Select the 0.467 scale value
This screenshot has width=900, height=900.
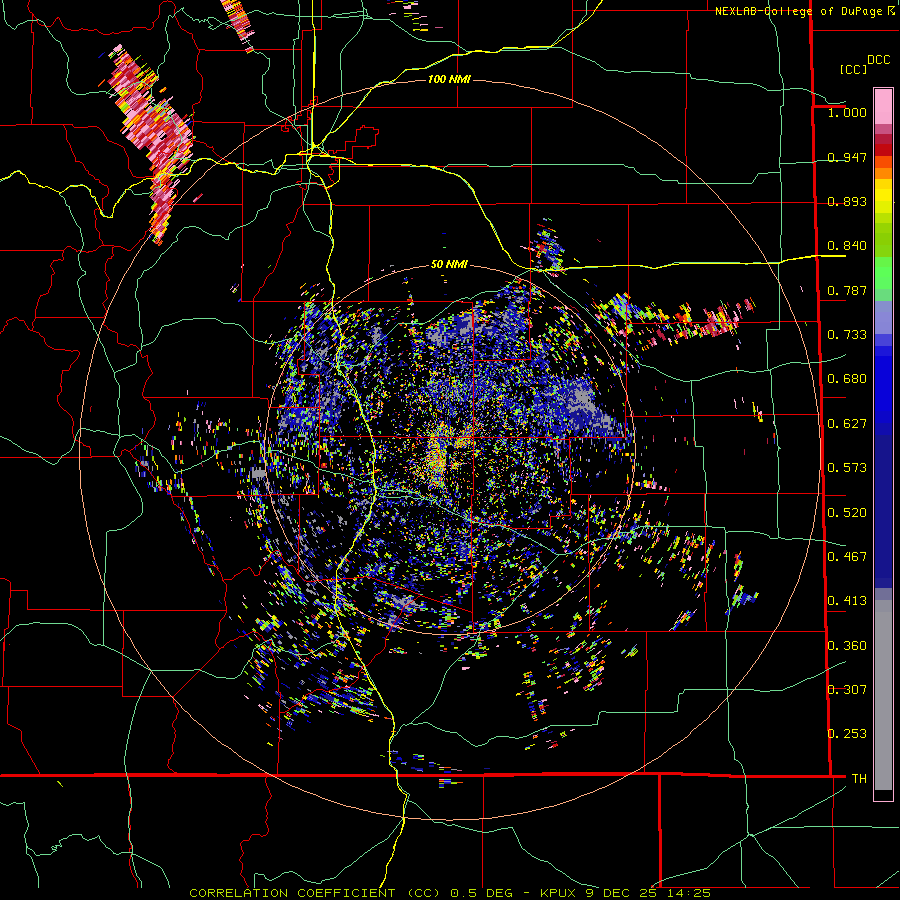pos(847,557)
